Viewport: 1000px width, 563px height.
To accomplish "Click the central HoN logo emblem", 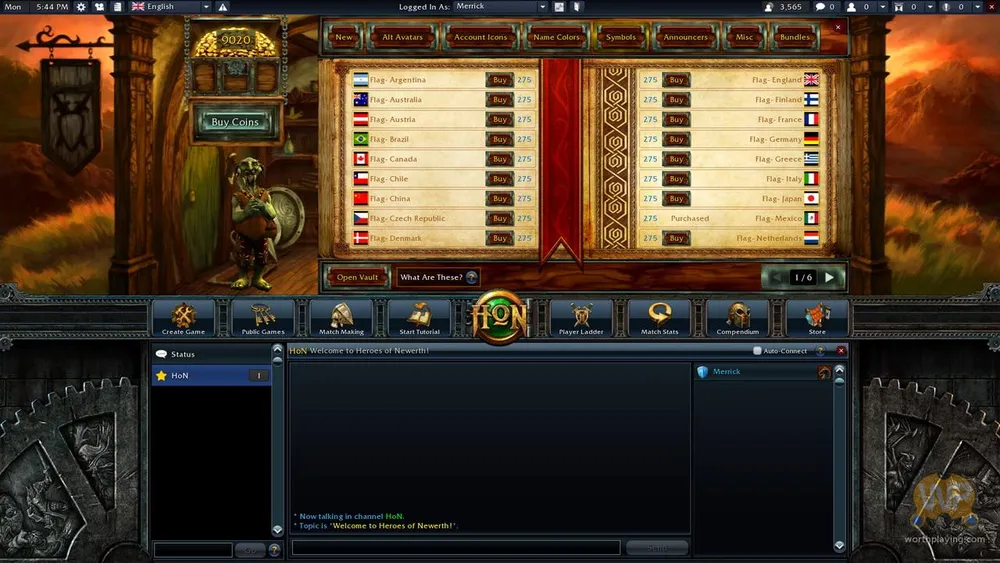I will click(x=500, y=317).
